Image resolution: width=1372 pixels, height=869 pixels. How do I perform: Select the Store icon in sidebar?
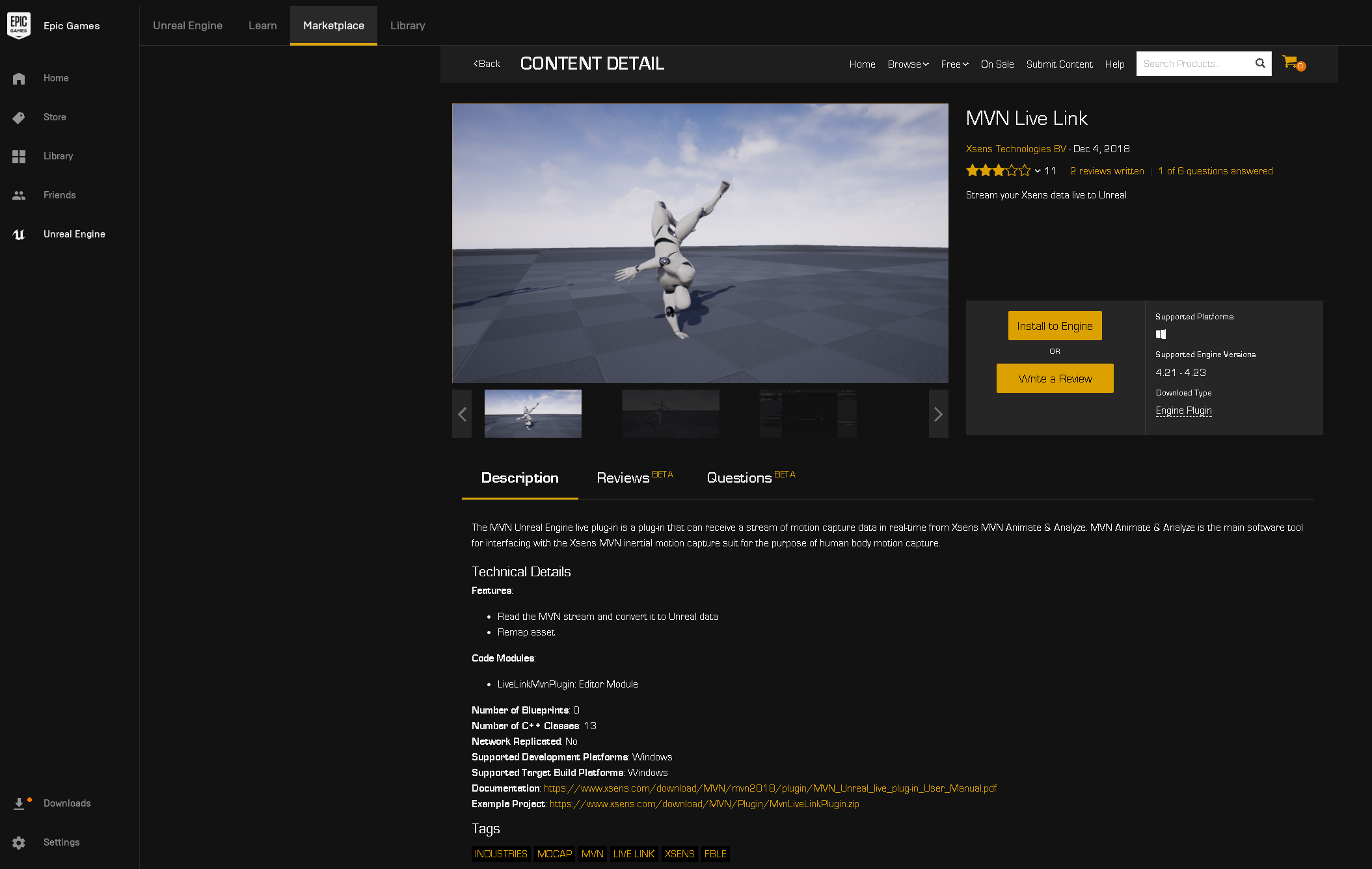19,117
